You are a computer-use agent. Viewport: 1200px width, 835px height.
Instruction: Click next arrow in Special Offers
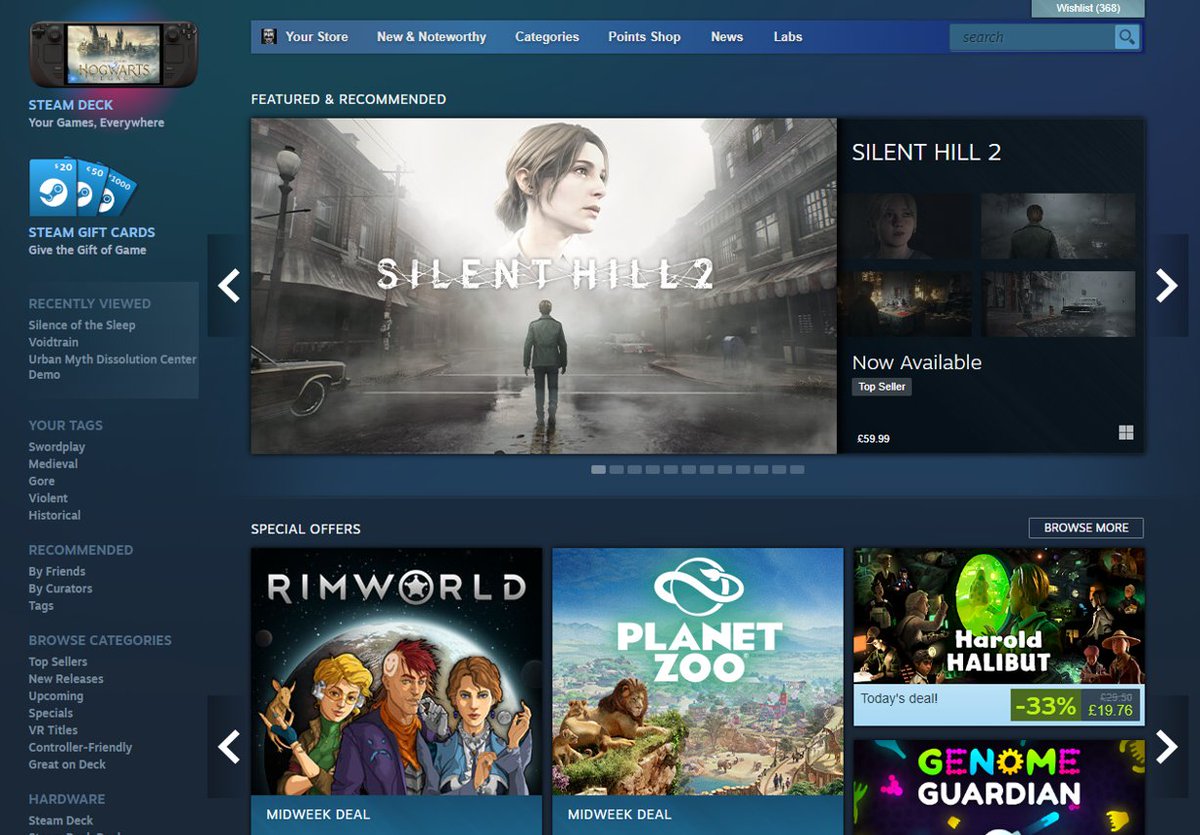point(1167,747)
